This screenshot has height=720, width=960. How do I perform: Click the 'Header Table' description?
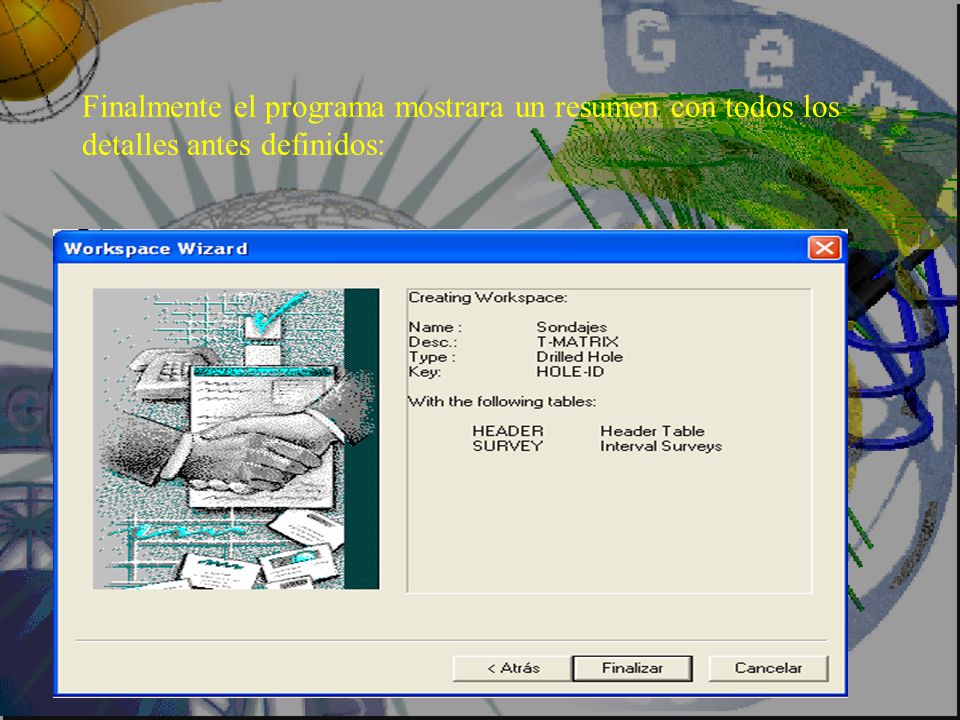[x=652, y=431]
